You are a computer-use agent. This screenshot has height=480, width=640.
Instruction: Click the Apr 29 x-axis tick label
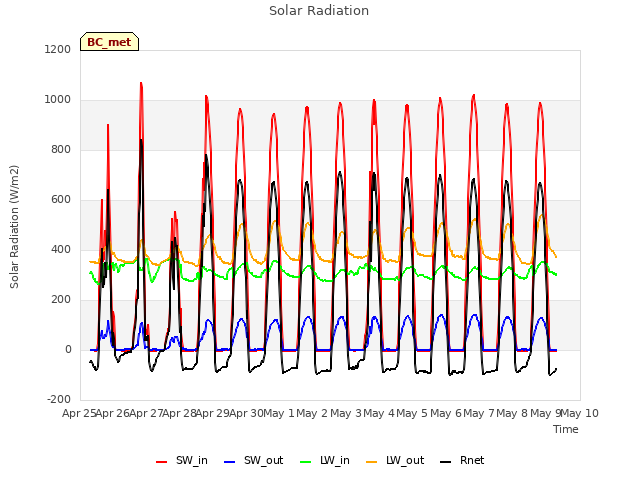[212, 413]
